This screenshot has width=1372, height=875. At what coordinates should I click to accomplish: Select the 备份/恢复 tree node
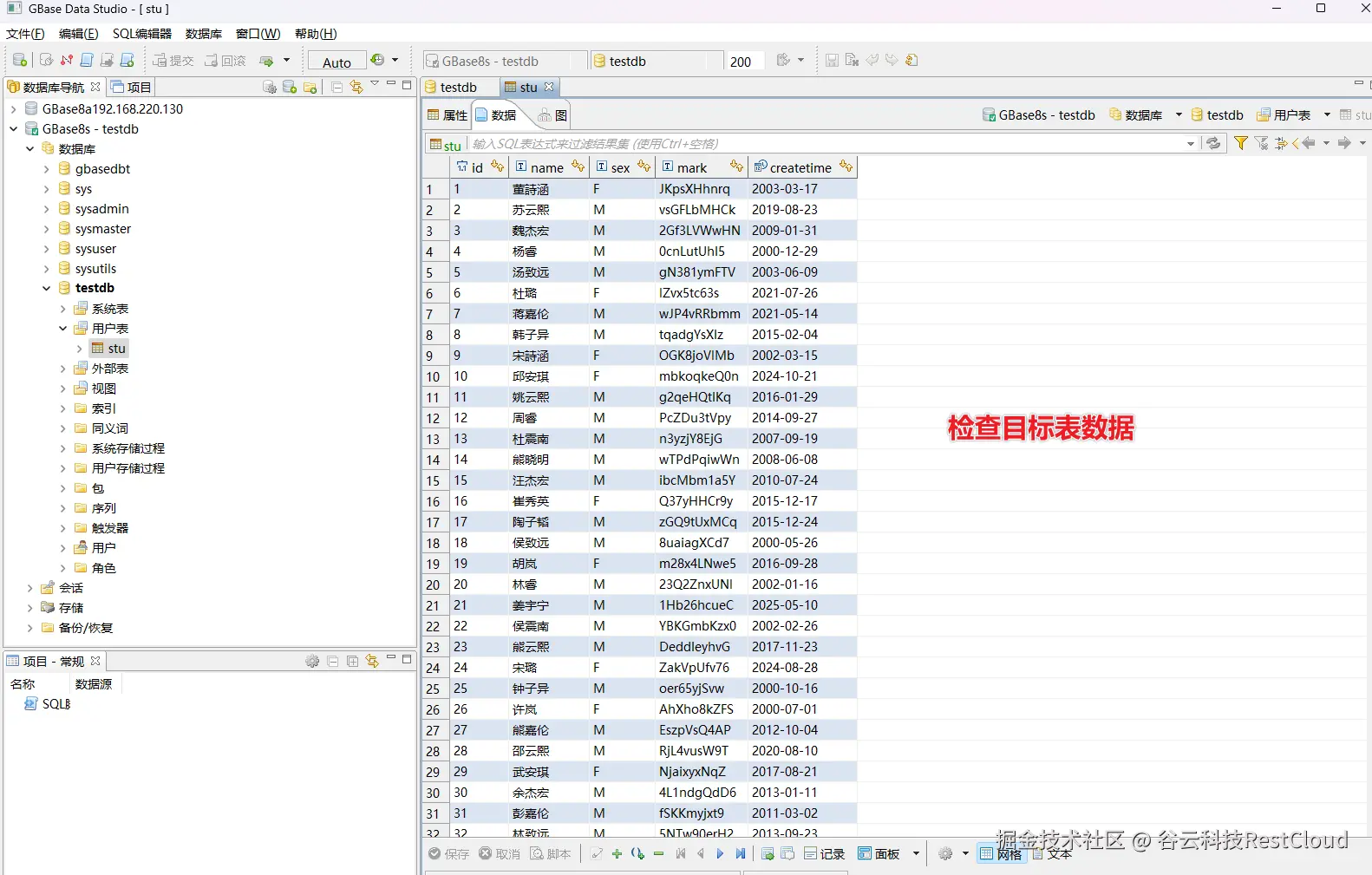(x=76, y=628)
